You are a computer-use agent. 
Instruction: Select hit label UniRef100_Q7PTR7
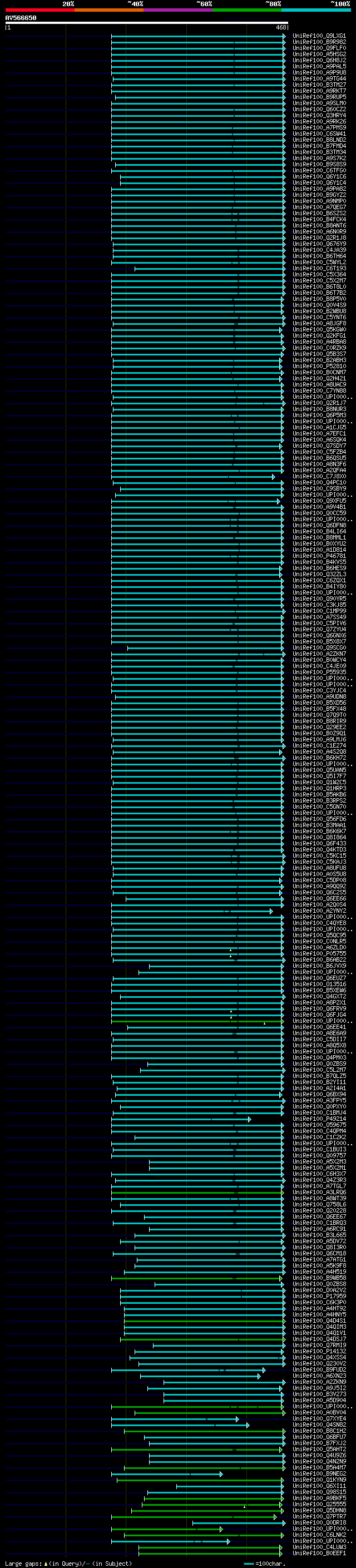[319, 1516]
